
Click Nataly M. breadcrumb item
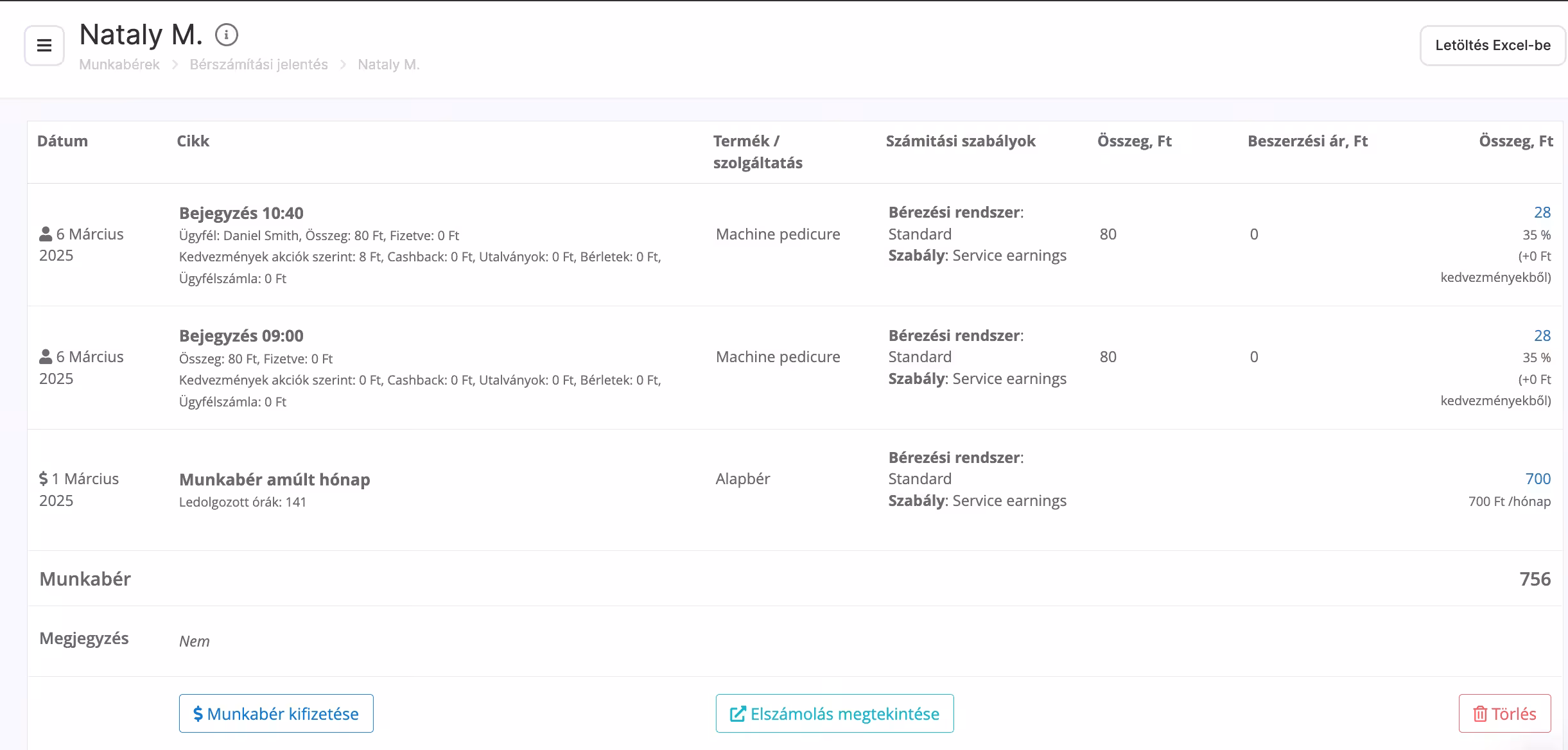388,64
